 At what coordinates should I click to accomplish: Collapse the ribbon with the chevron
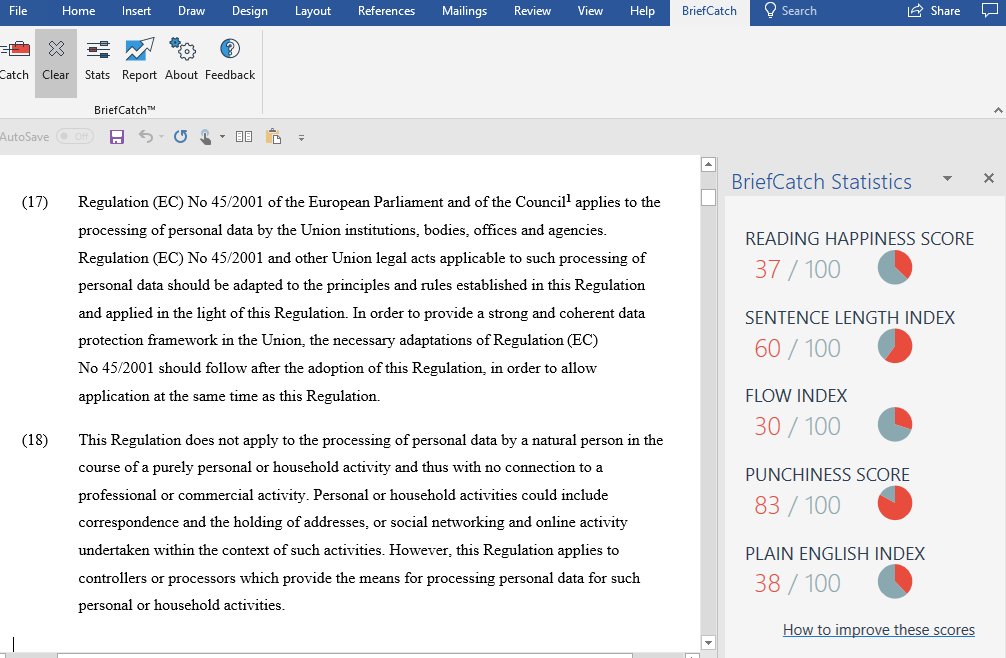click(998, 110)
